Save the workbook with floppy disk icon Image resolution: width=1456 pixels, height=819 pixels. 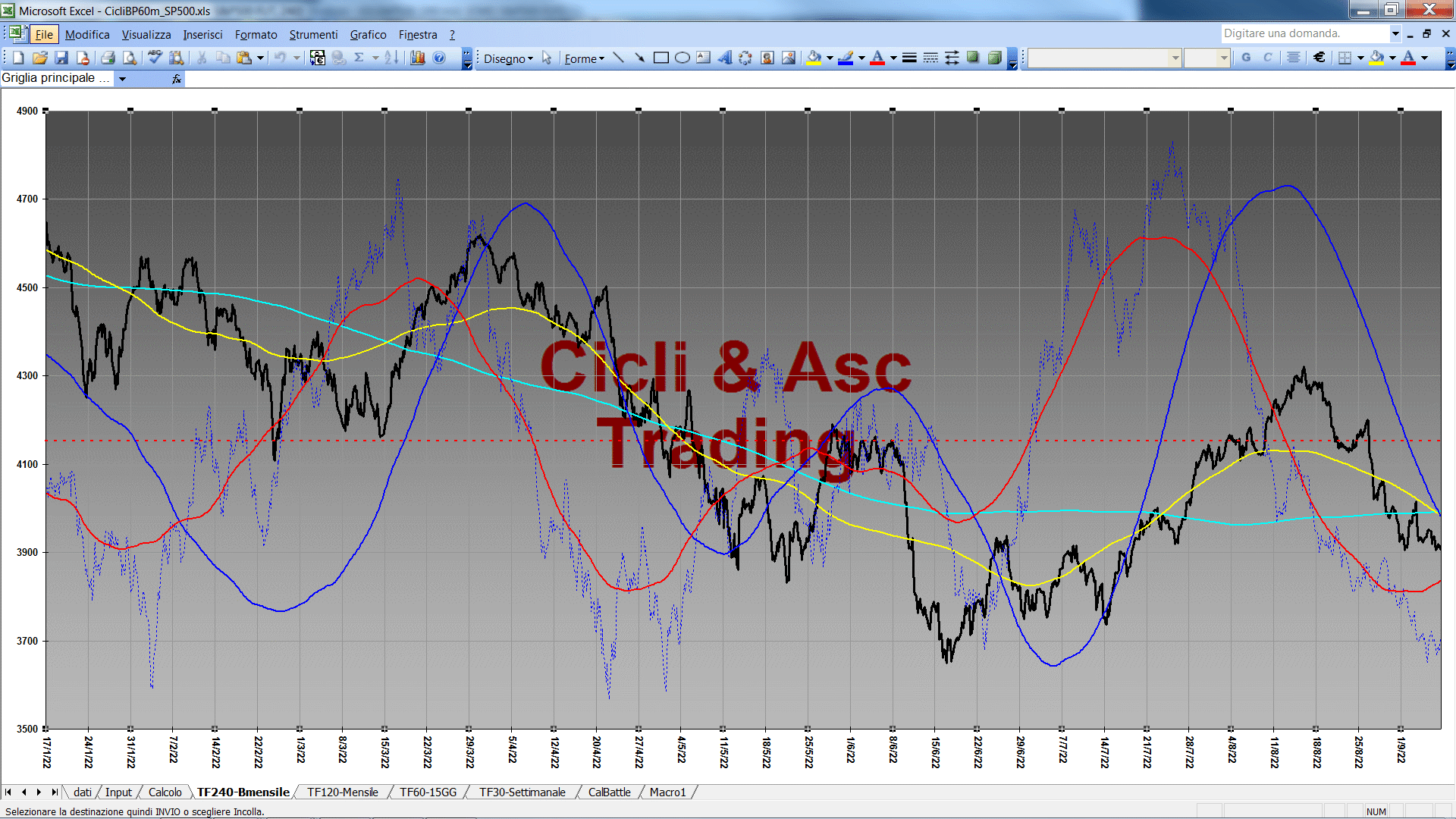point(61,58)
